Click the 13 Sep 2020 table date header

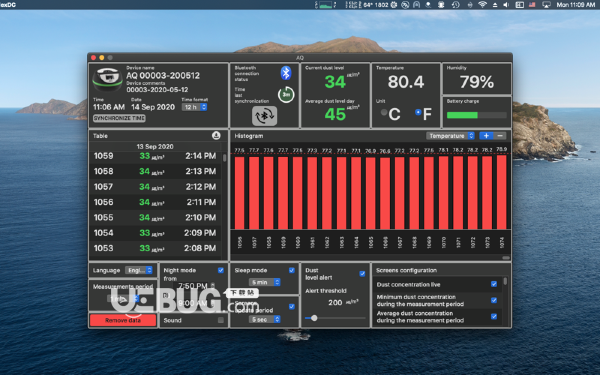pos(155,147)
